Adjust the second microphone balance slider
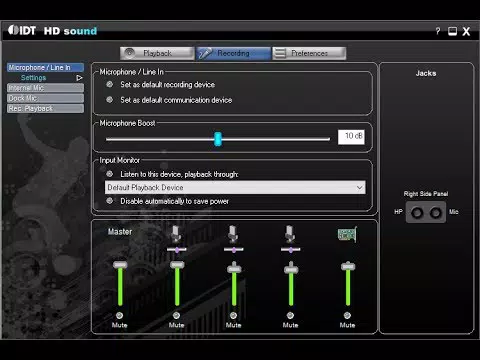The image size is (480, 360). 234,249
